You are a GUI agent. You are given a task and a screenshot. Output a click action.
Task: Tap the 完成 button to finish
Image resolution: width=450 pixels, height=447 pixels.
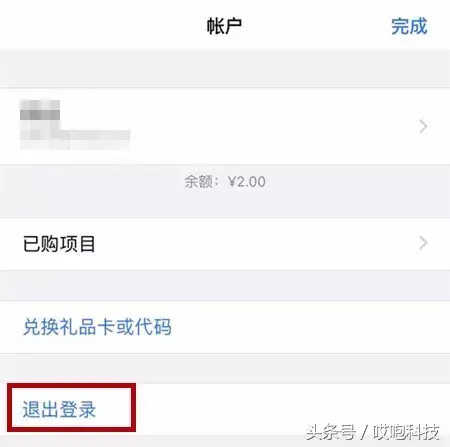point(409,26)
